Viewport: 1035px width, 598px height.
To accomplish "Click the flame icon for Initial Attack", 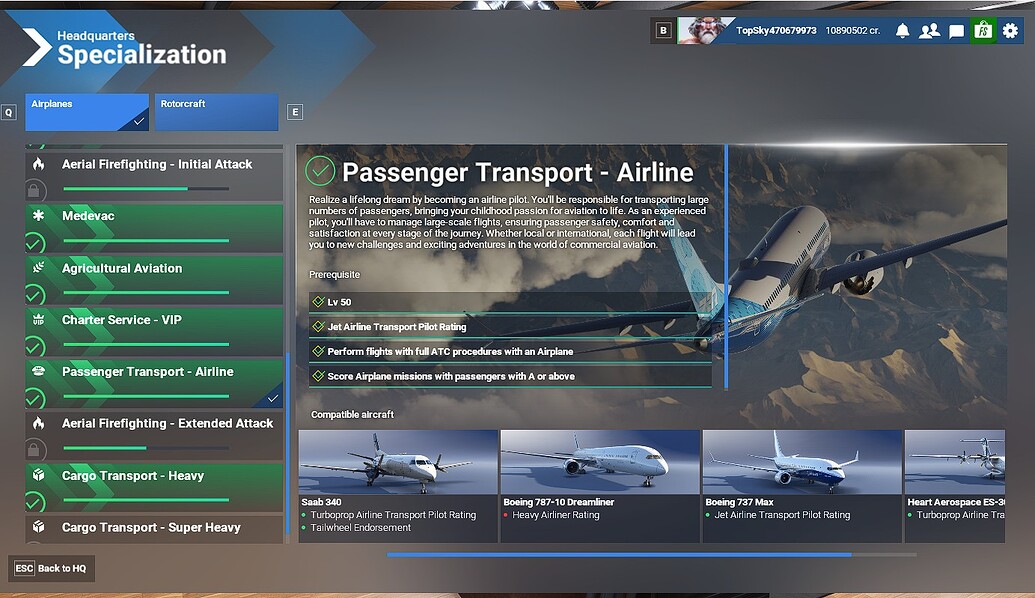I will pos(38,164).
